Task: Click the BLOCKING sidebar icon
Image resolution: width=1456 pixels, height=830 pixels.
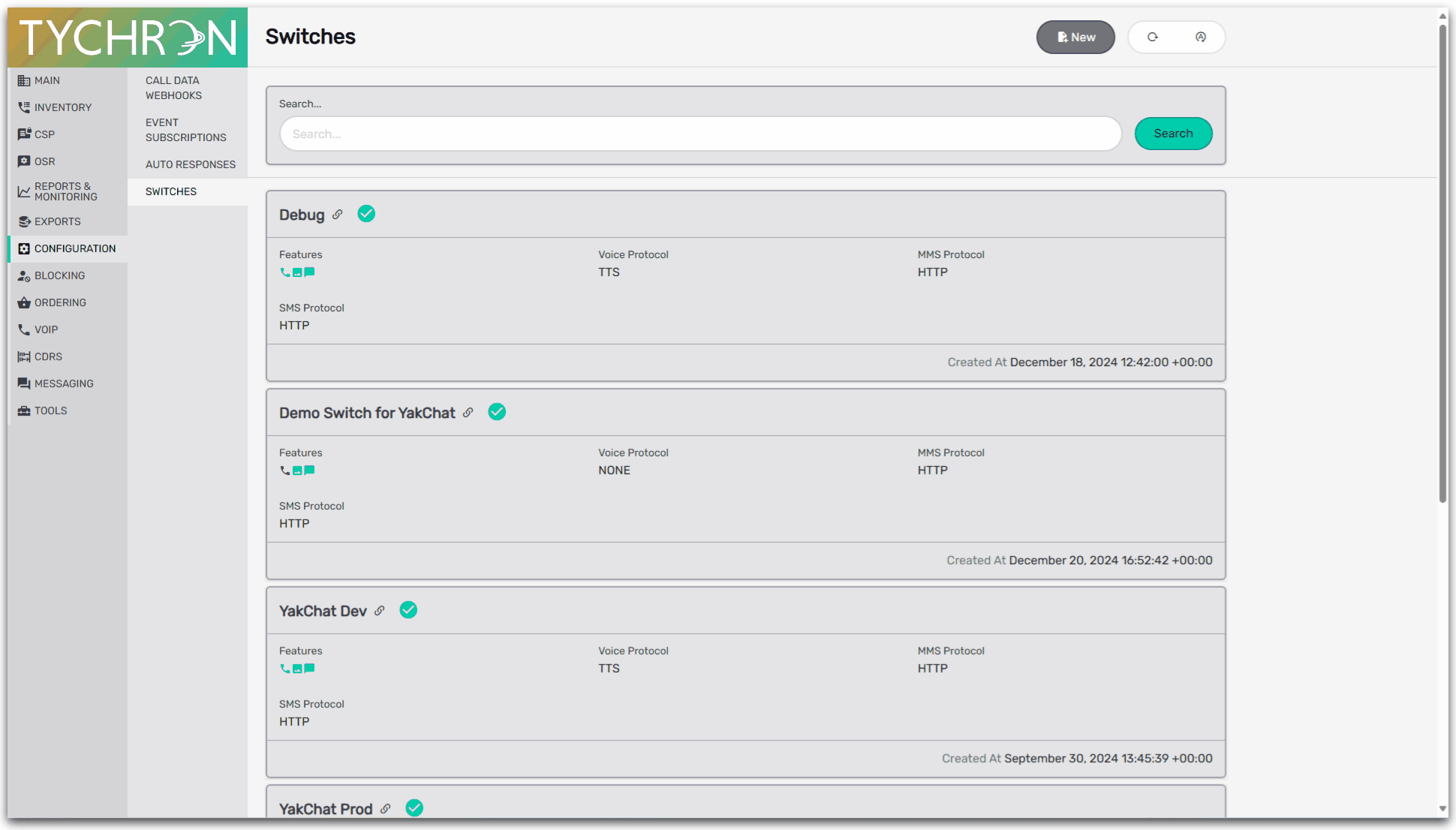Action: tap(24, 275)
